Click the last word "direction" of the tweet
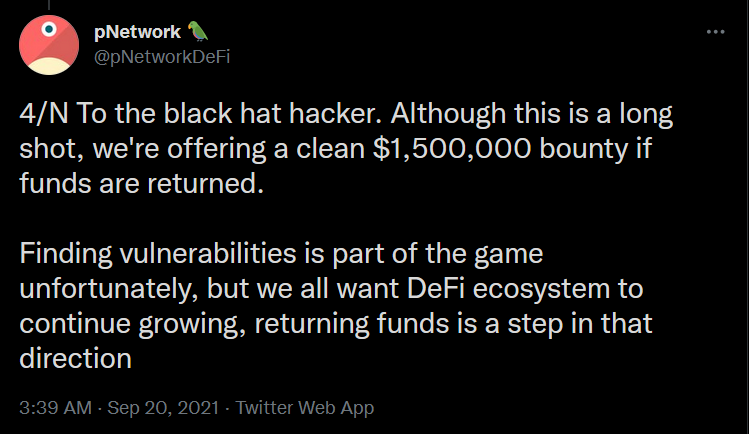The image size is (749, 434). pyautogui.click(x=75, y=358)
